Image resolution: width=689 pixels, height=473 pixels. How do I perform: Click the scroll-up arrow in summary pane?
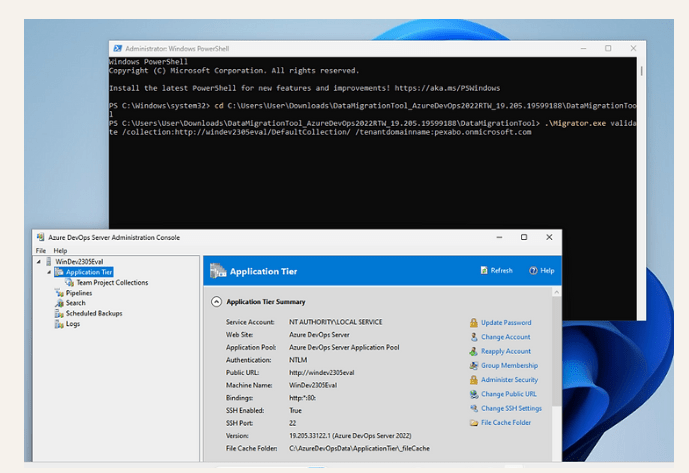556,292
